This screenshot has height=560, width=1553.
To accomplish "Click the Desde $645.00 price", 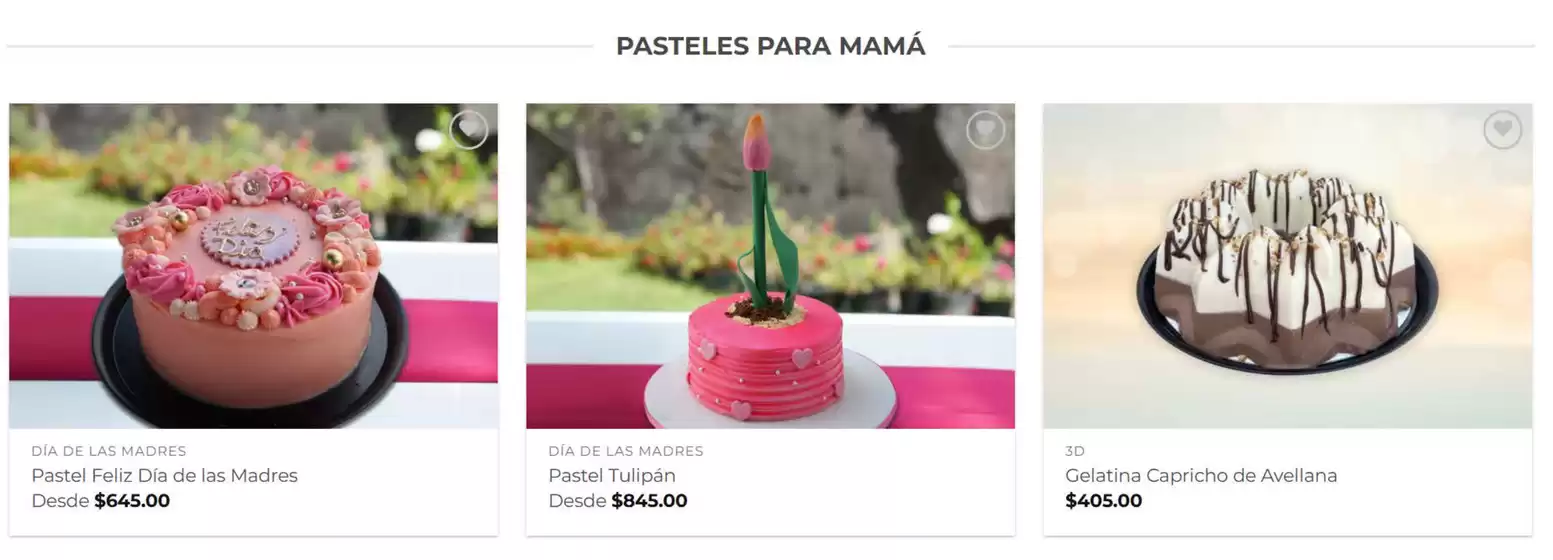I will click(x=101, y=501).
